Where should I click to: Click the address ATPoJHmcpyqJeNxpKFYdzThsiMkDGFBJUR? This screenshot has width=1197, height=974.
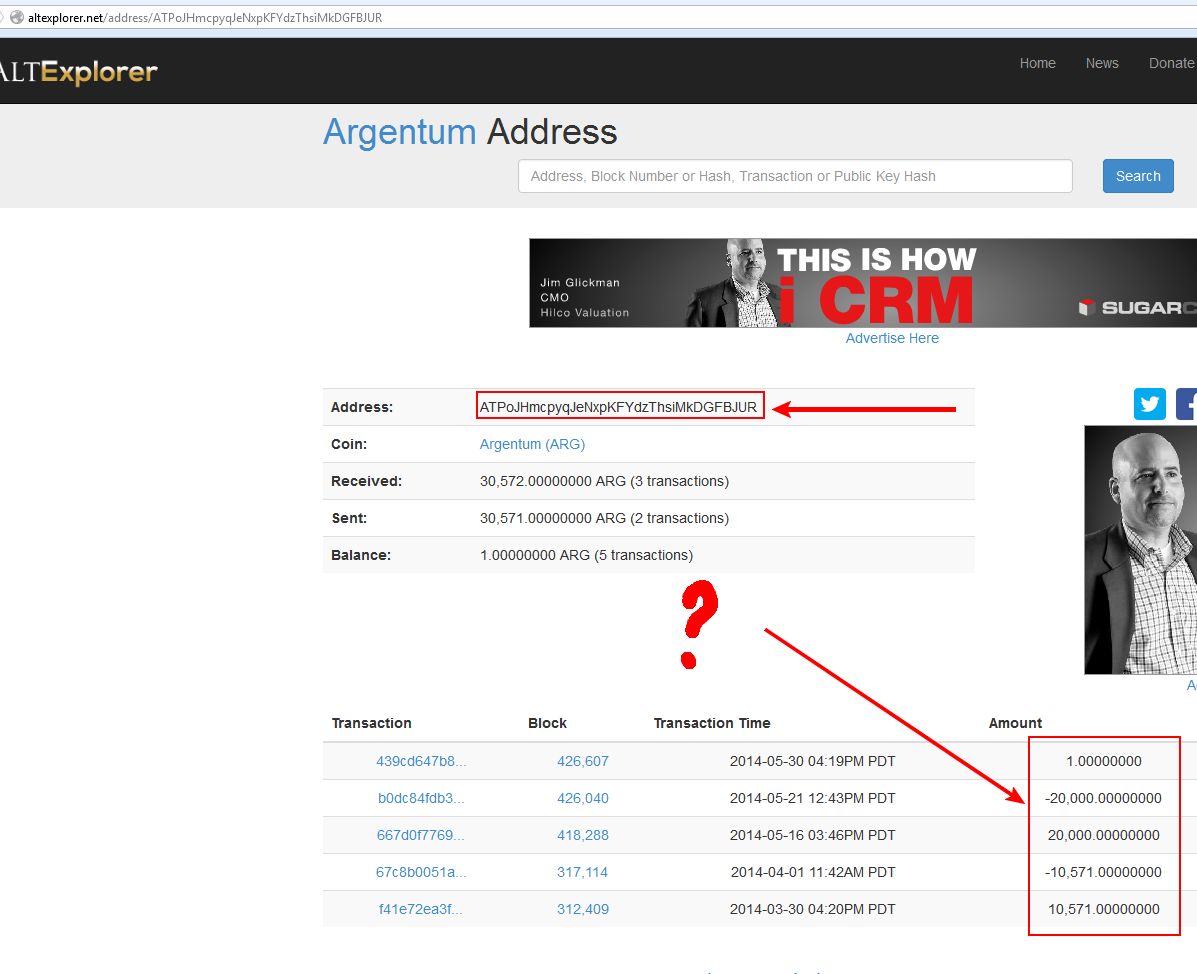618,407
